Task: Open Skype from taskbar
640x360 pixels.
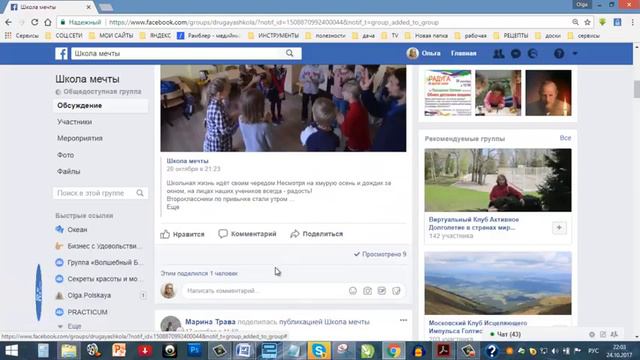Action: click(x=319, y=351)
